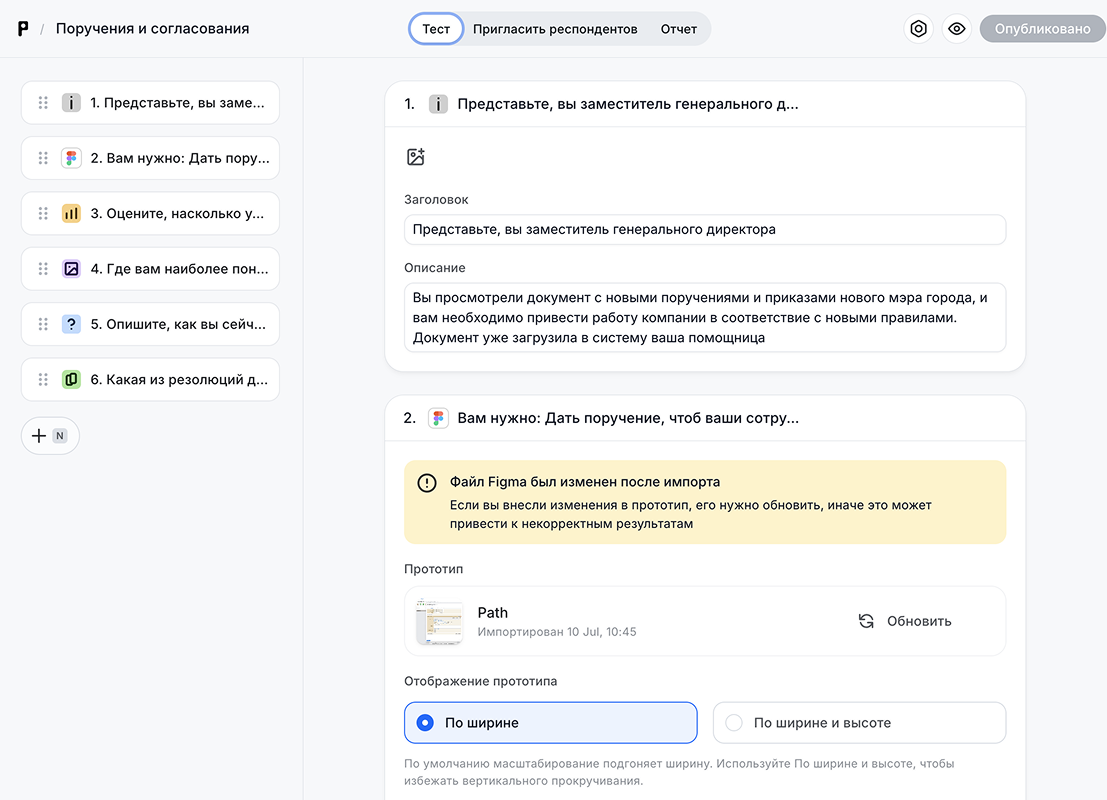Screen dimensions: 1107x800
Task: Select the "По ширине" radio option
Action: [x=426, y=723]
